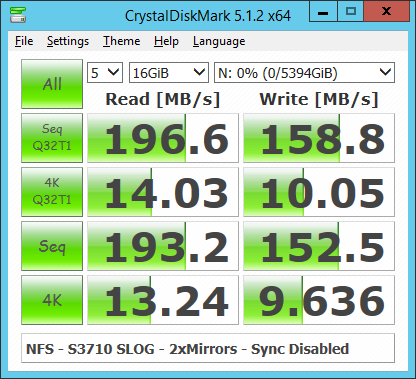Click the 4K Q32T1 write result 10.05
Screen dimensions: 416x379
tap(319, 192)
